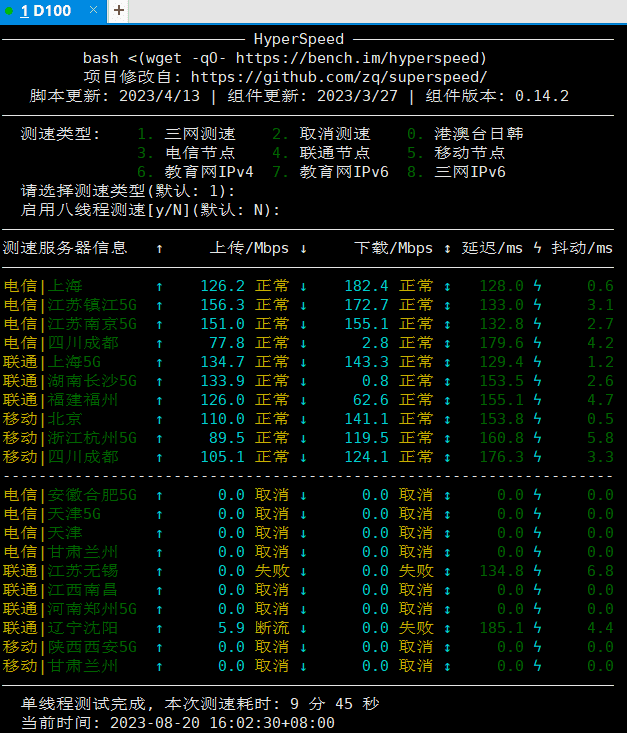Click the 当前时间 timestamp line
Viewport: 627px width, 733px height.
[x=178, y=723]
